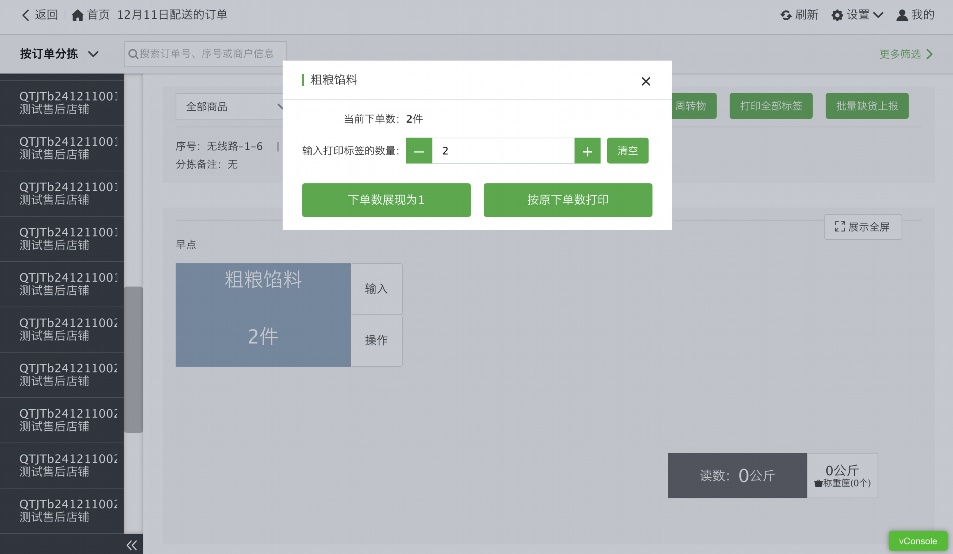Open my profile via person icon
953x554 pixels.
[902, 15]
